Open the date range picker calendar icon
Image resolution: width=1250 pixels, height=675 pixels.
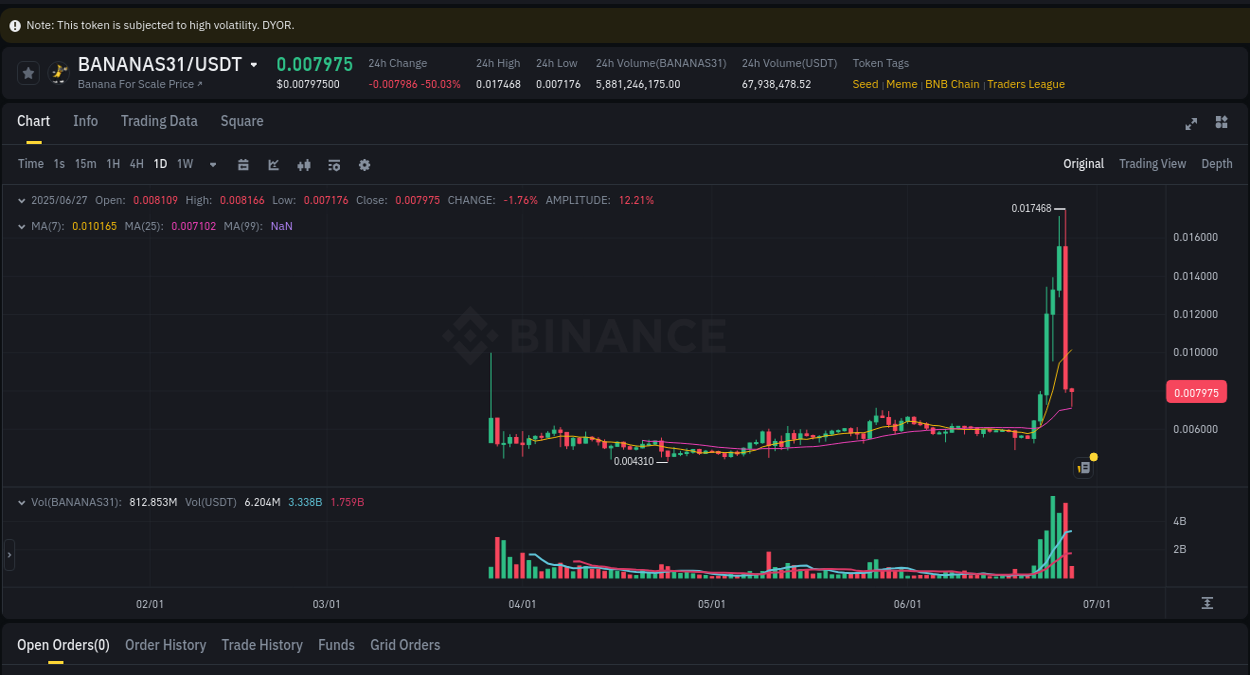click(243, 164)
